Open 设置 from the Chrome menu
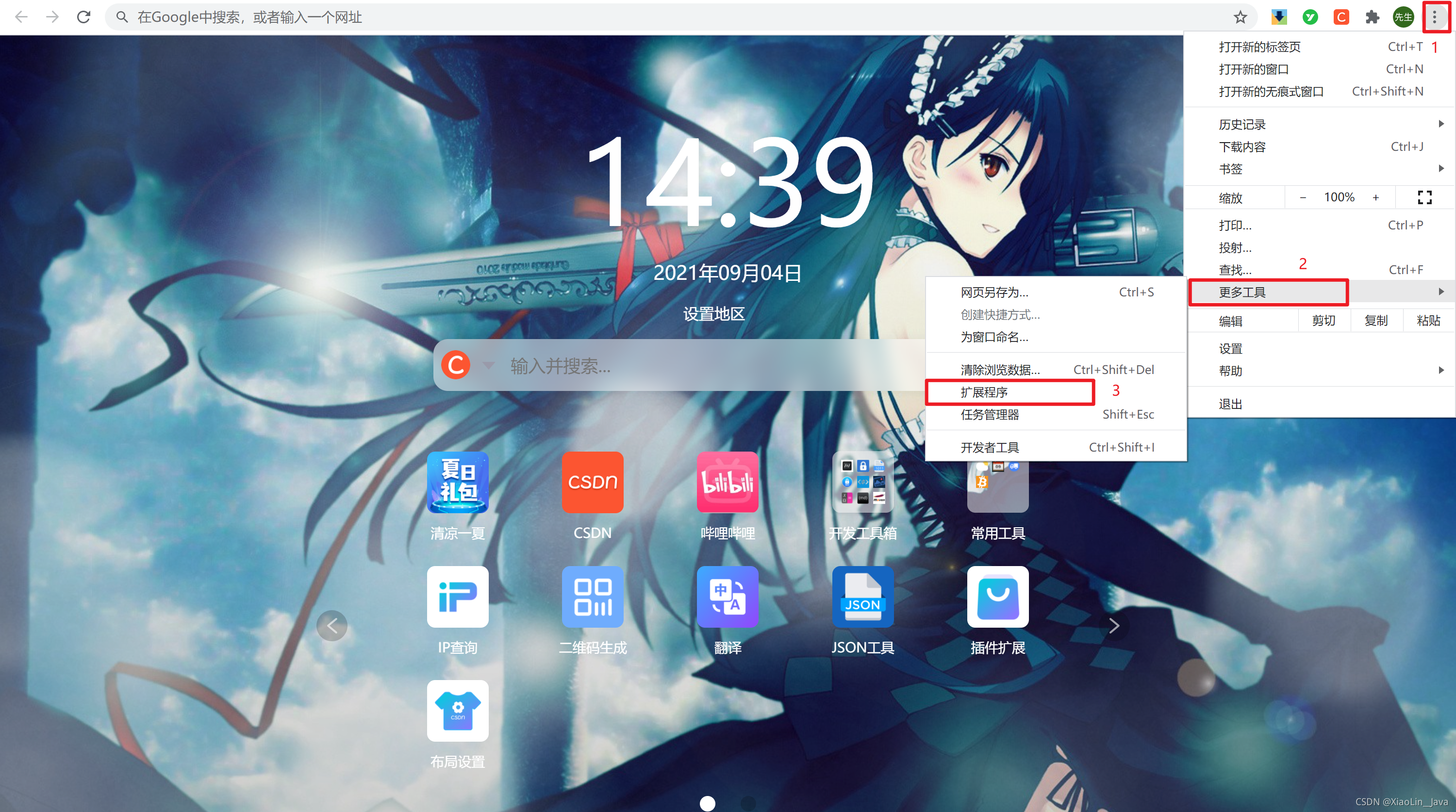Image resolution: width=1456 pixels, height=812 pixels. [1320, 349]
